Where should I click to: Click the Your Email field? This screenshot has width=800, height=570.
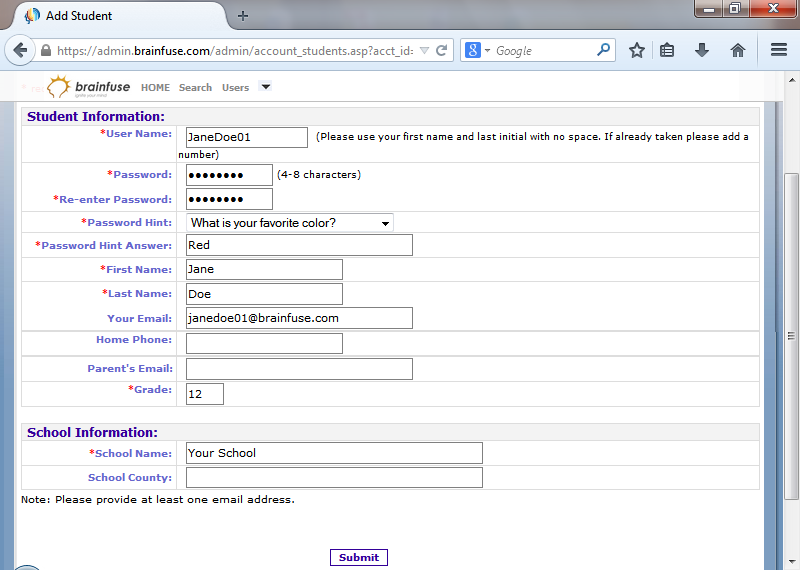click(x=299, y=318)
